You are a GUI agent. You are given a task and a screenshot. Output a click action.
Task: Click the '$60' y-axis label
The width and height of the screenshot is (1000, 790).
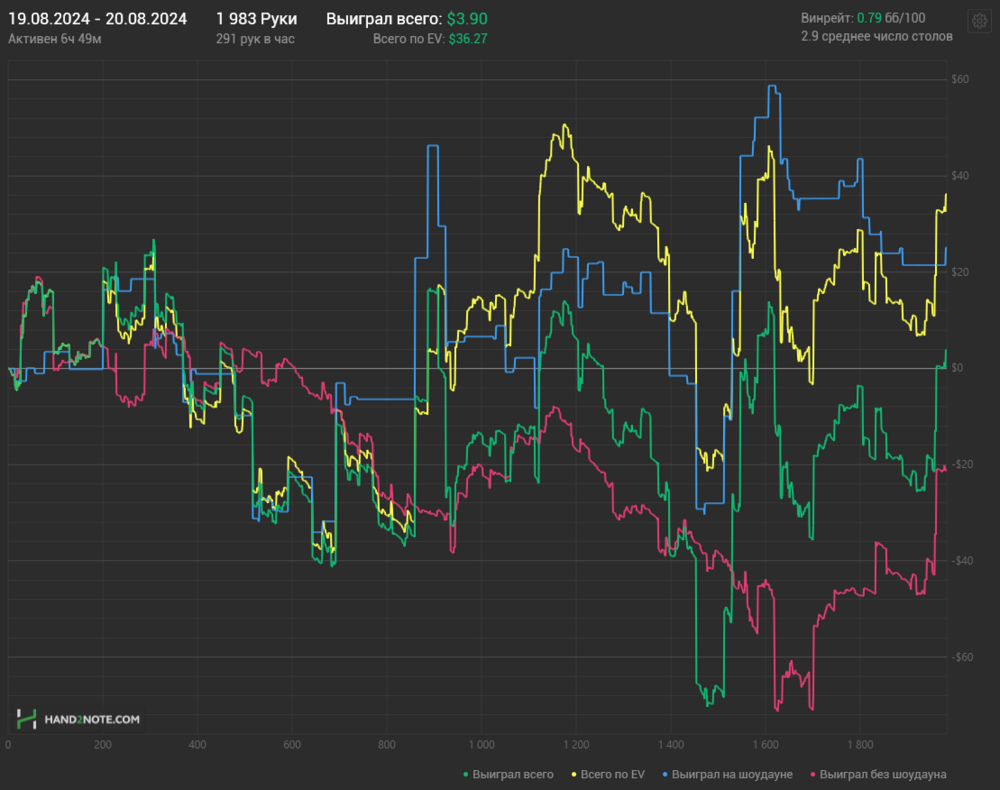[x=960, y=79]
